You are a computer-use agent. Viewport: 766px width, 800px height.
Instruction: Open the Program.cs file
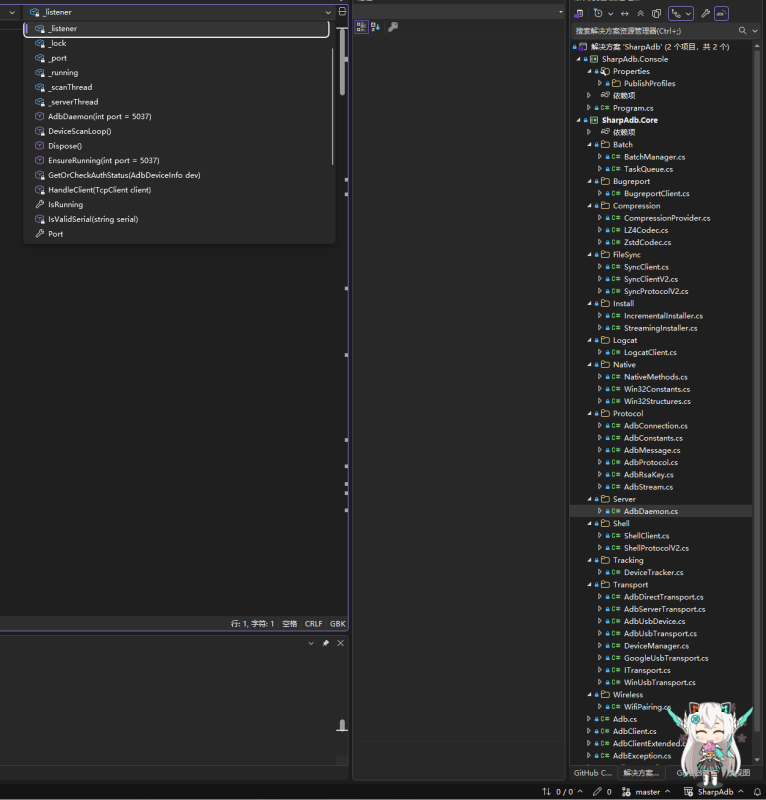(x=633, y=108)
